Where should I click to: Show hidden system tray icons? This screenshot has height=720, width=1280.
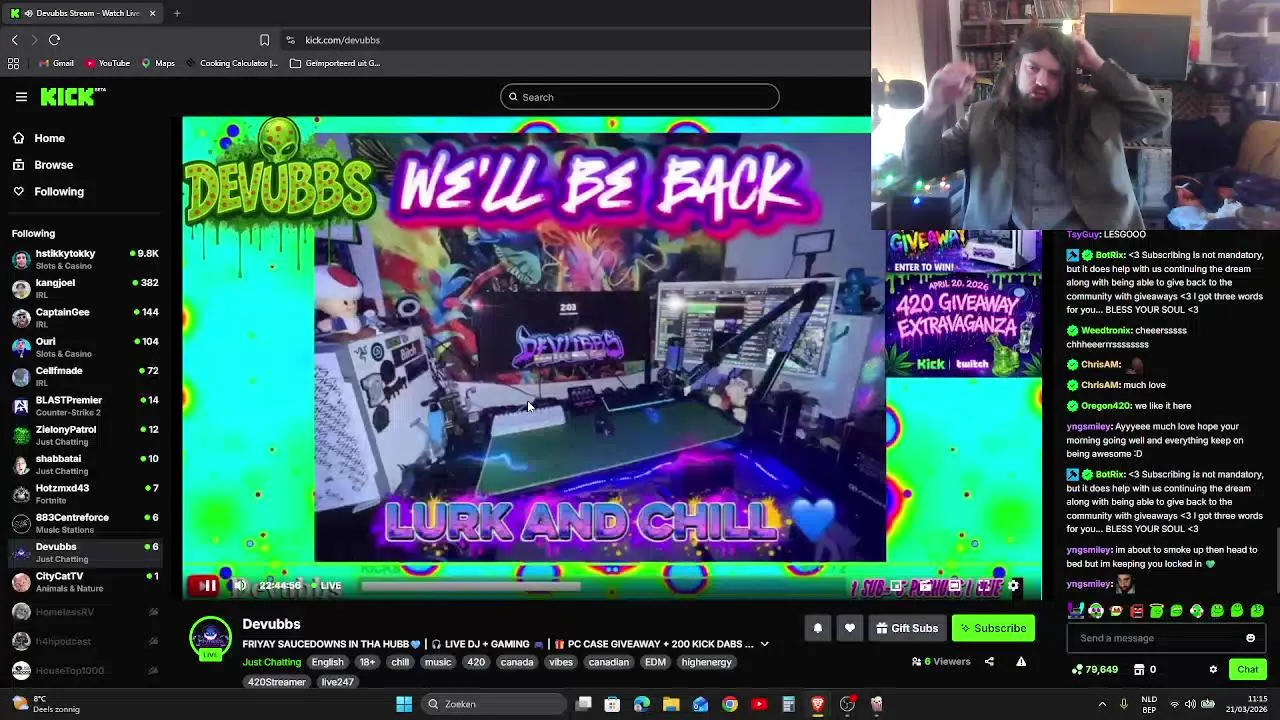coord(1102,704)
